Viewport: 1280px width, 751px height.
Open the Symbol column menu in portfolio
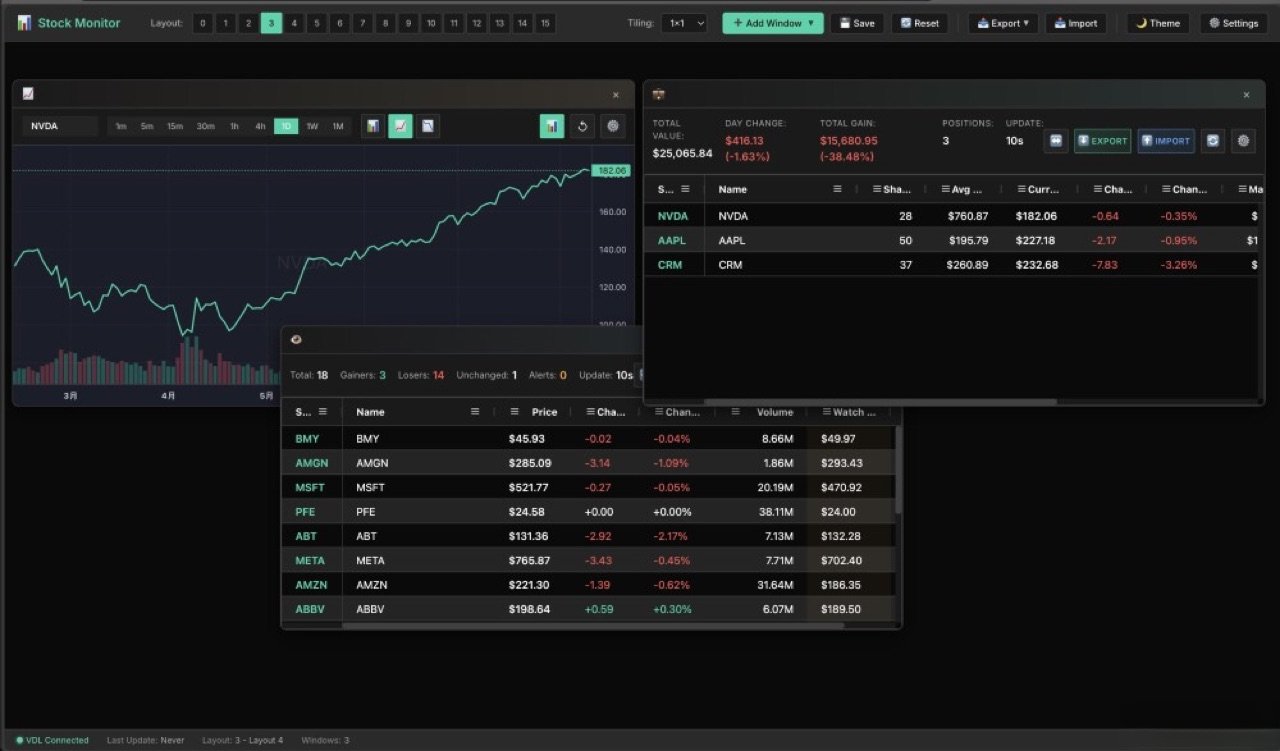pyautogui.click(x=686, y=189)
